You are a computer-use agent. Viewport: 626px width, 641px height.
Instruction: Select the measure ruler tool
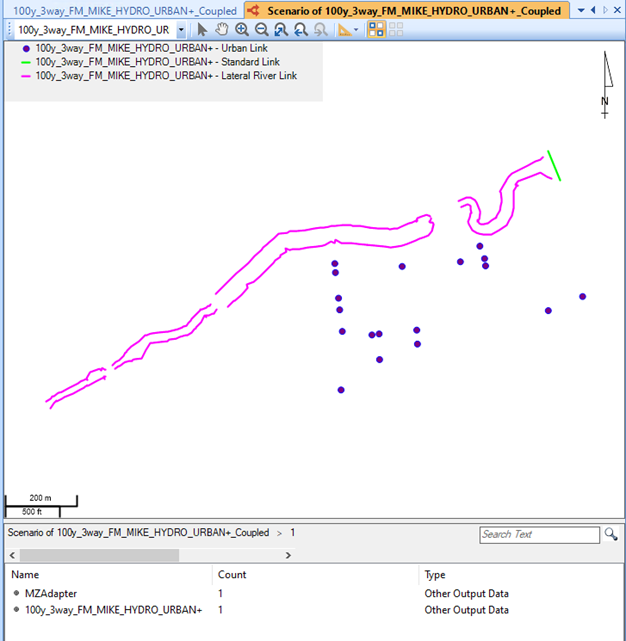point(345,30)
